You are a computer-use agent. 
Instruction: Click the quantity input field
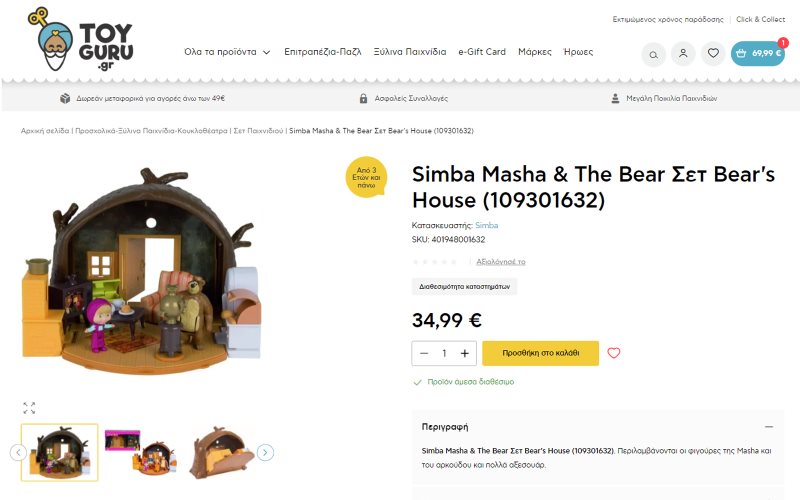444,353
